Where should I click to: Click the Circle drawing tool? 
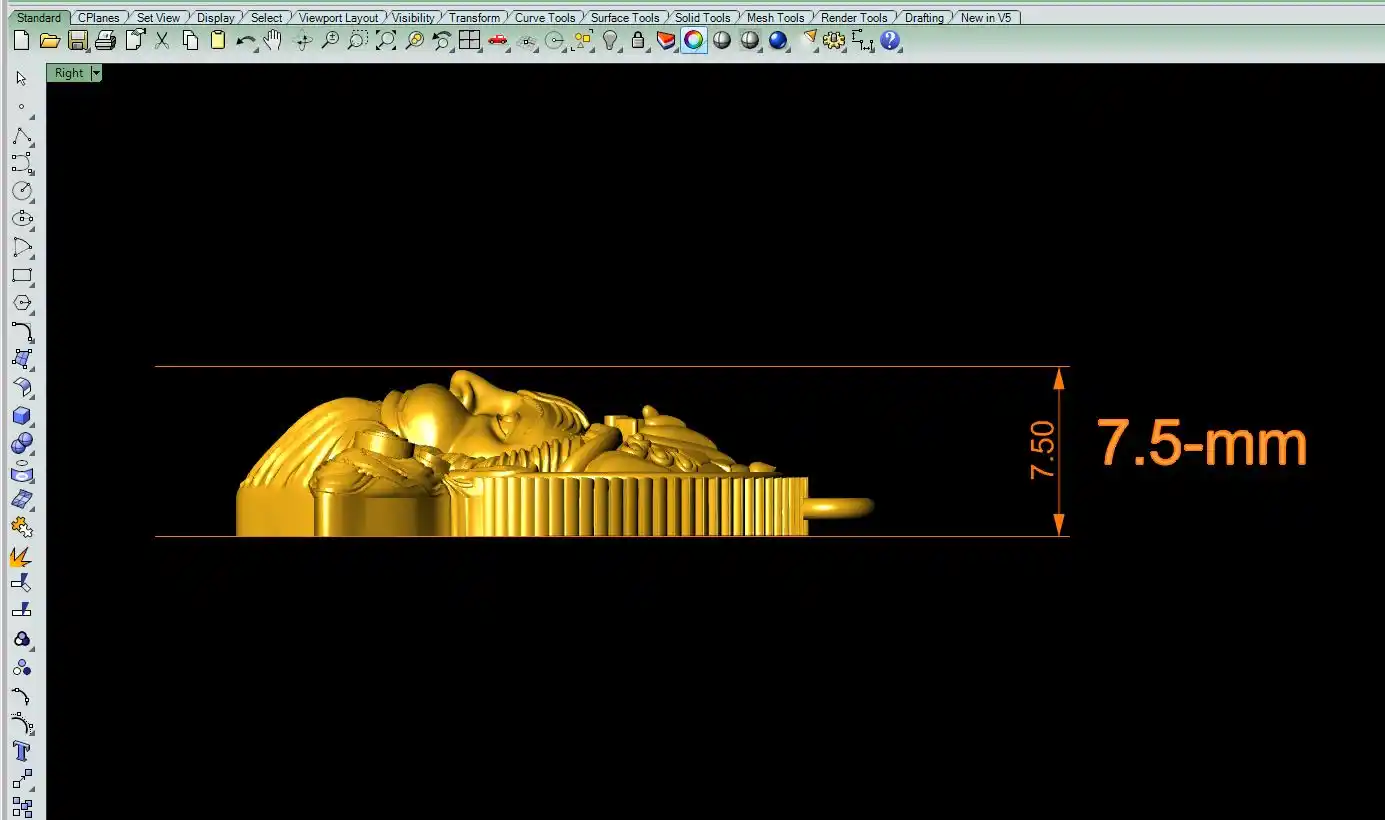(21, 190)
